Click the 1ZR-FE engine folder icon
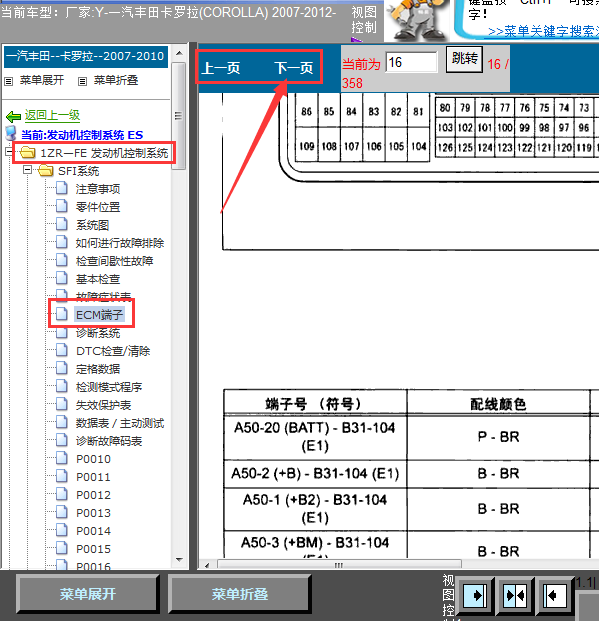Image resolution: width=599 pixels, height=621 pixels. [x=27, y=152]
